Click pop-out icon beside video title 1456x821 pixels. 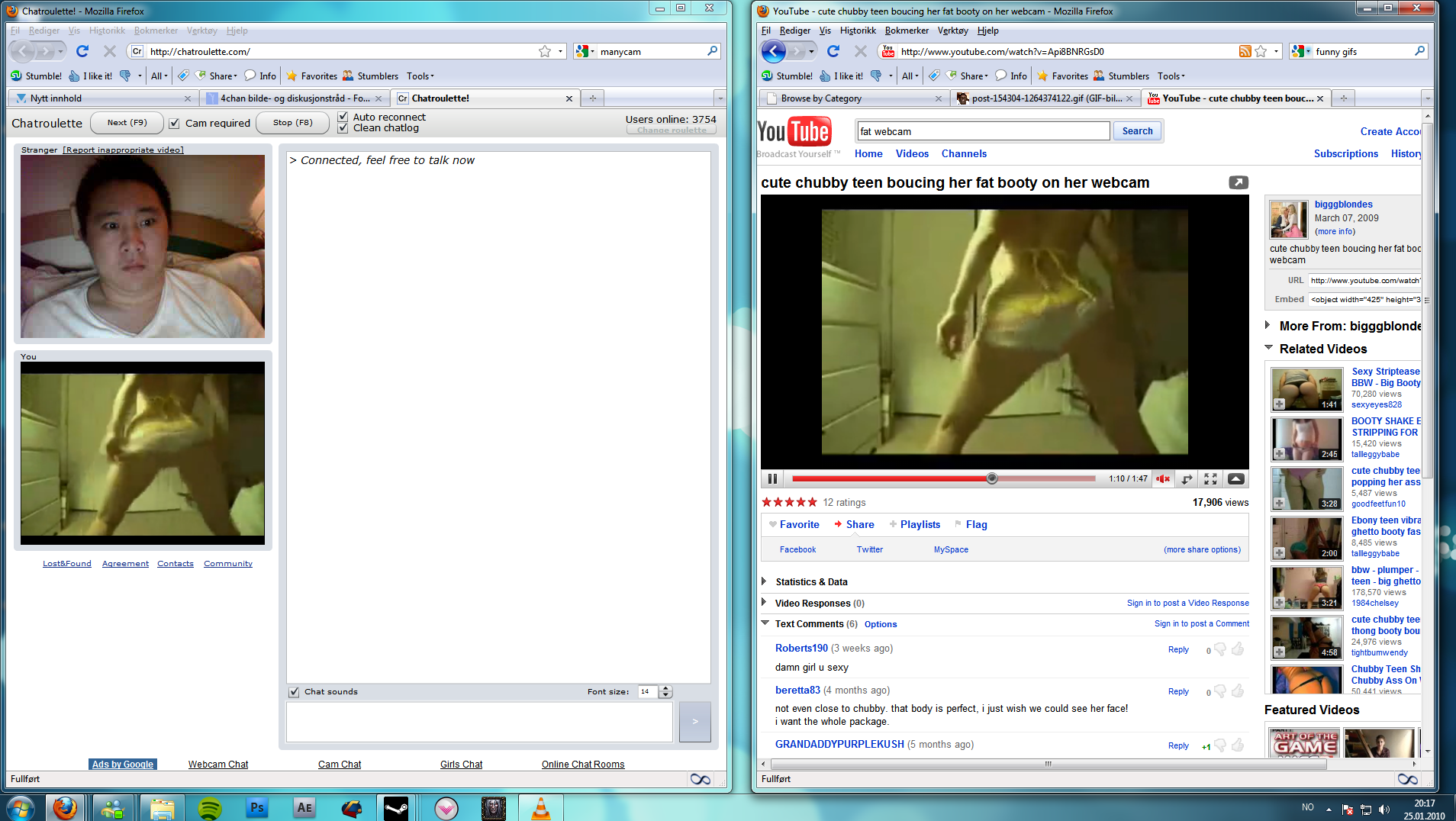pyautogui.click(x=1238, y=182)
